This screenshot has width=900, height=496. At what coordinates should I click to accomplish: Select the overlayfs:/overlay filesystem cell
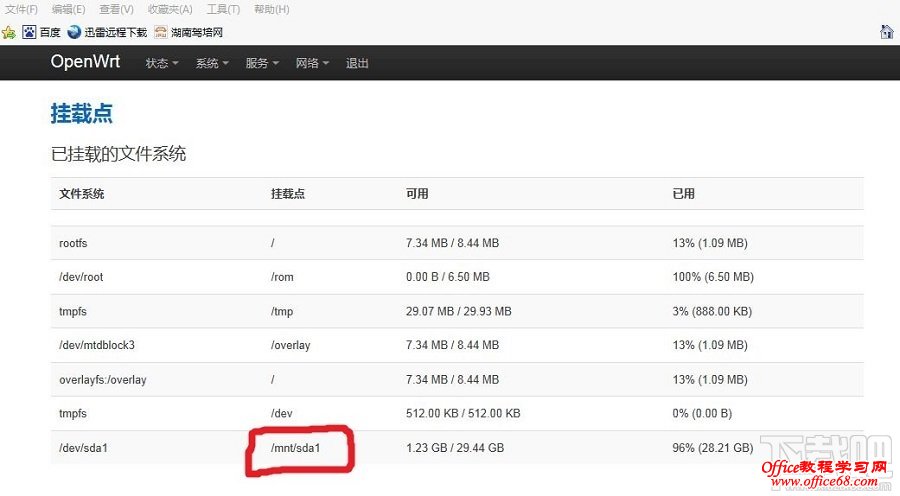[103, 379]
